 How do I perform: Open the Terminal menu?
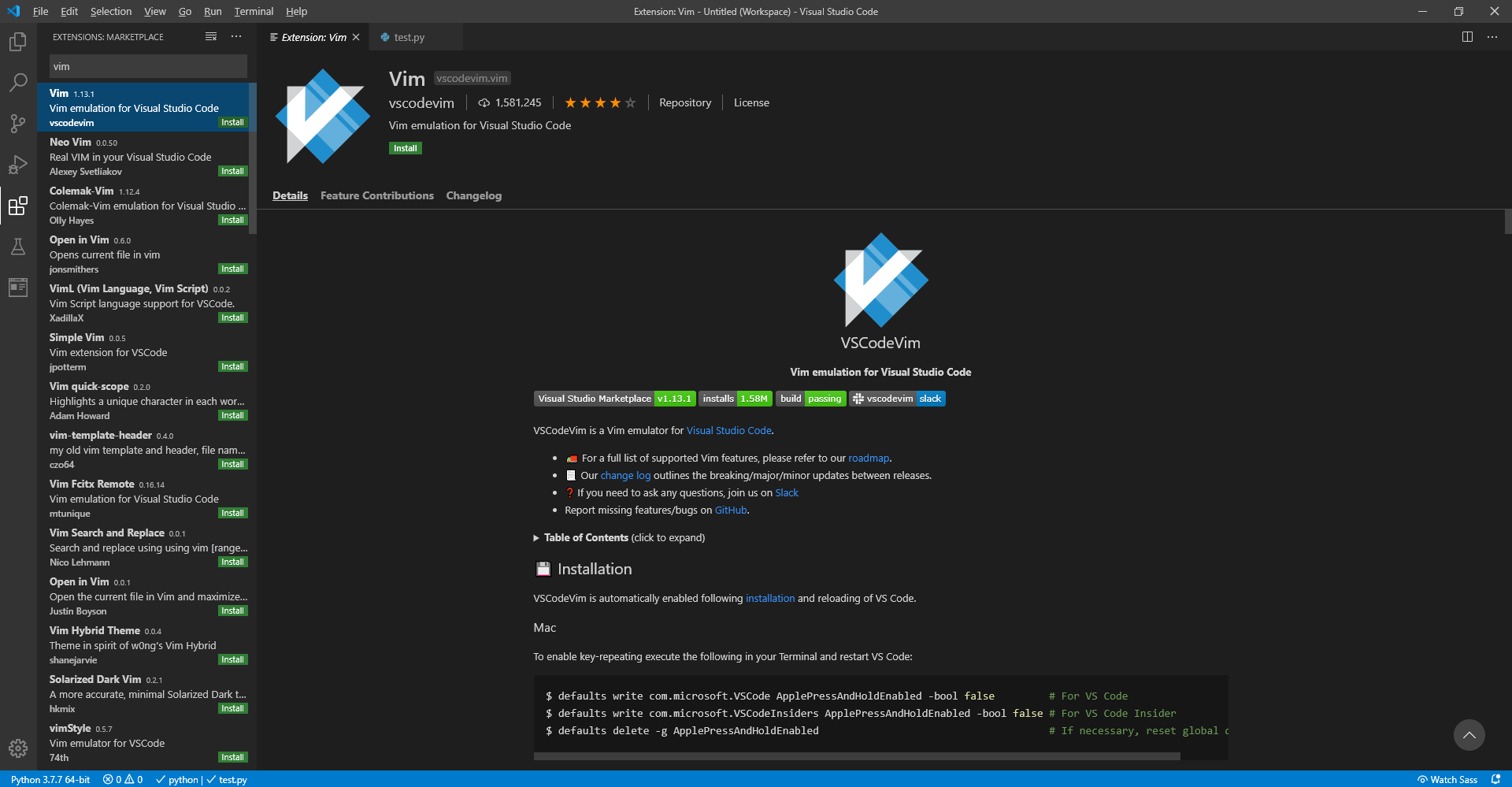pyautogui.click(x=254, y=11)
